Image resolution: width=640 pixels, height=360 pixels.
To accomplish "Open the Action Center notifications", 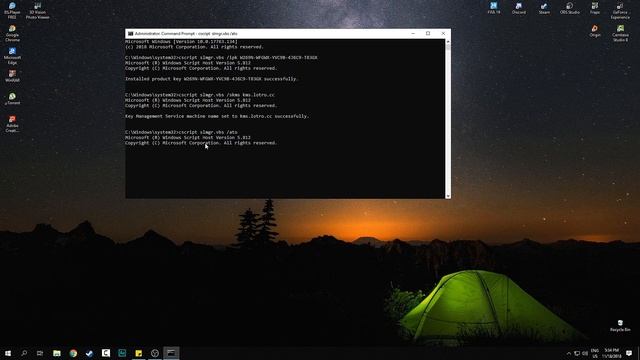I will [629, 353].
